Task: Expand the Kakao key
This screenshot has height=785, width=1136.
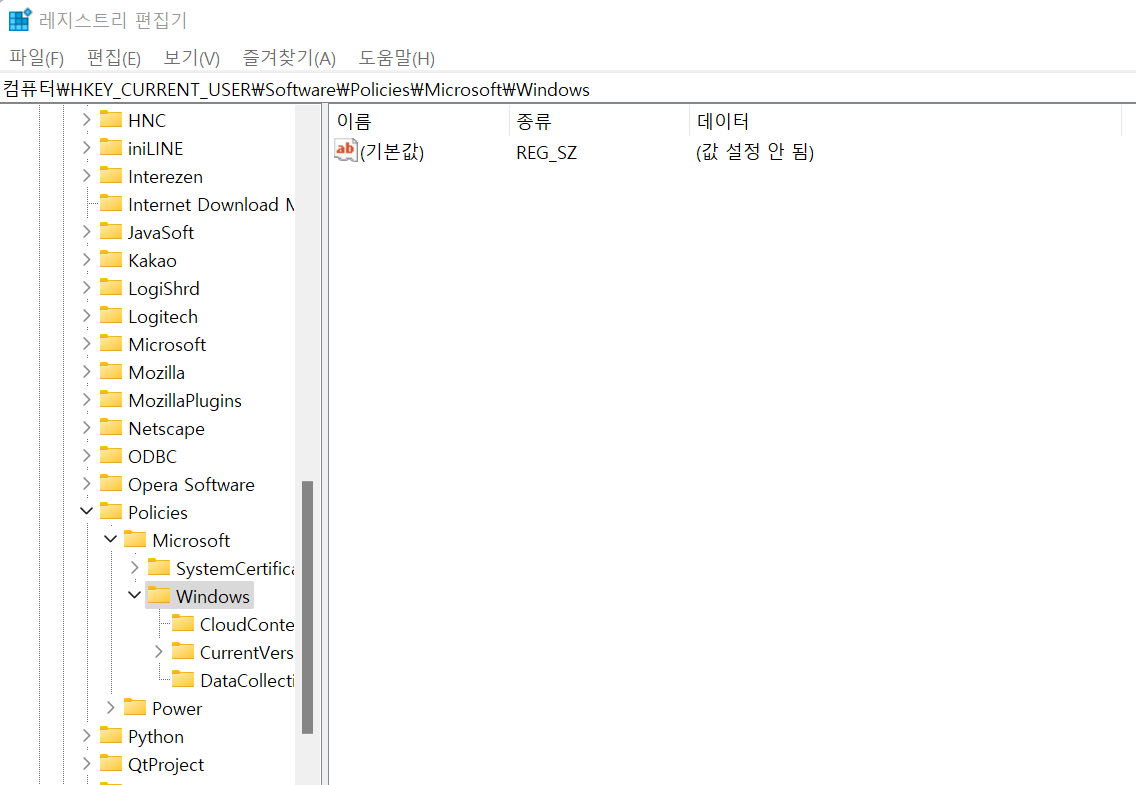Action: point(86,260)
